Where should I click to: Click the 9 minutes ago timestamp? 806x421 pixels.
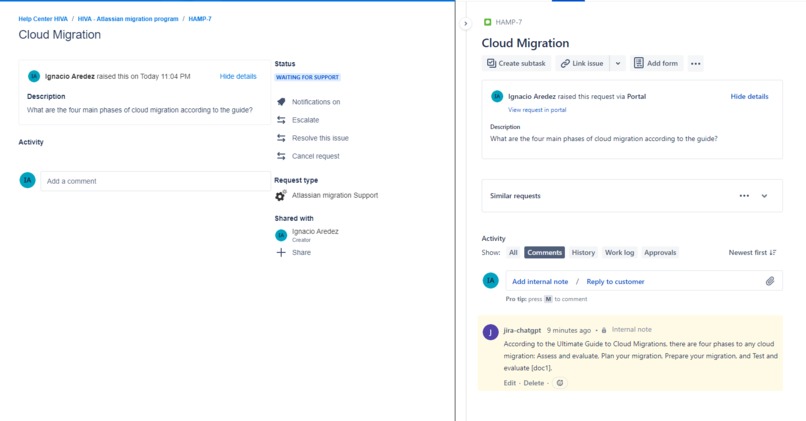(x=569, y=330)
